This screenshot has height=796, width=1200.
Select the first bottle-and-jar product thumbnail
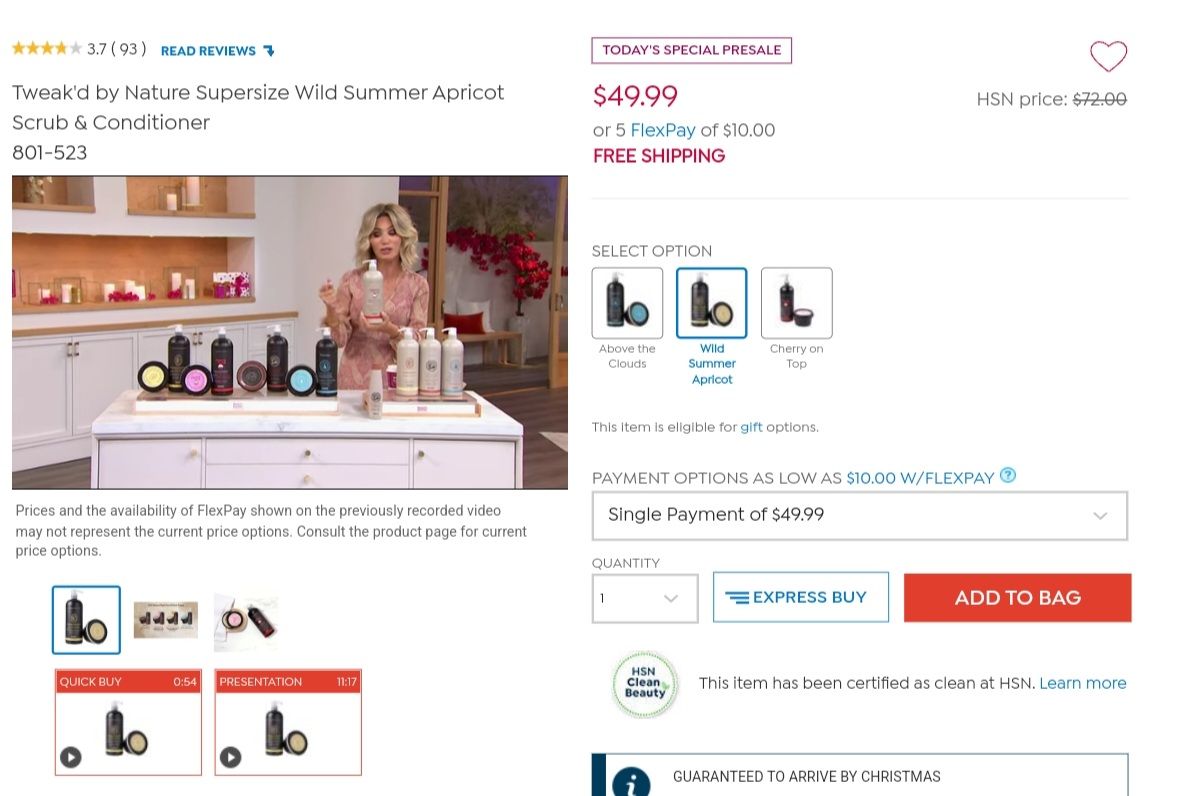coord(86,620)
